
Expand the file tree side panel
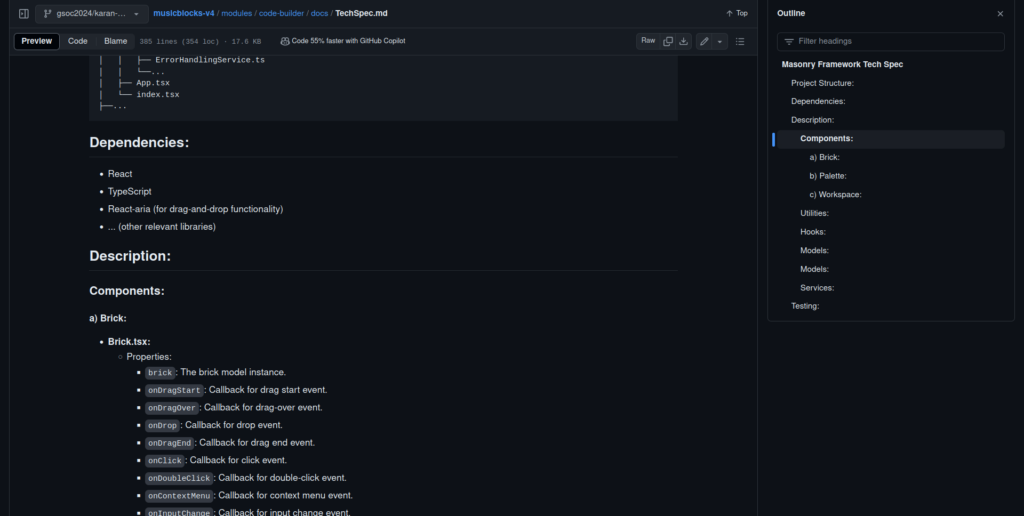click(x=24, y=13)
